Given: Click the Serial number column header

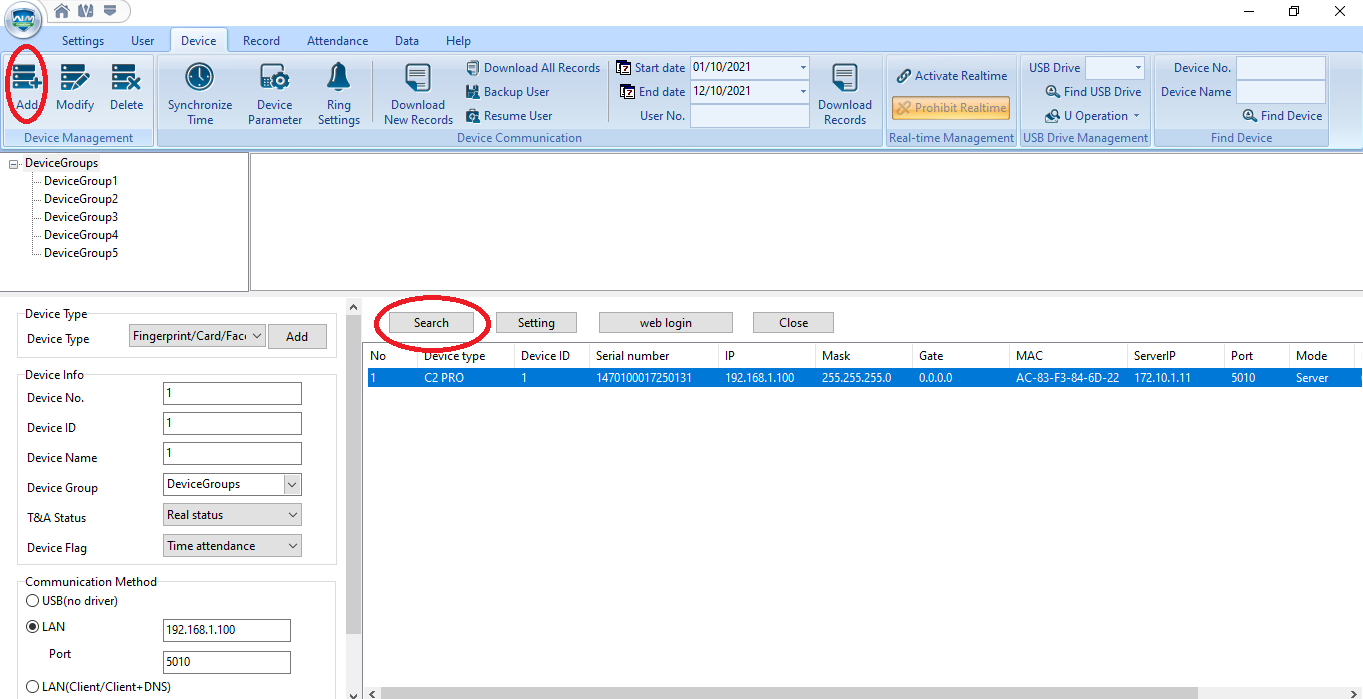Looking at the screenshot, I should tap(654, 355).
